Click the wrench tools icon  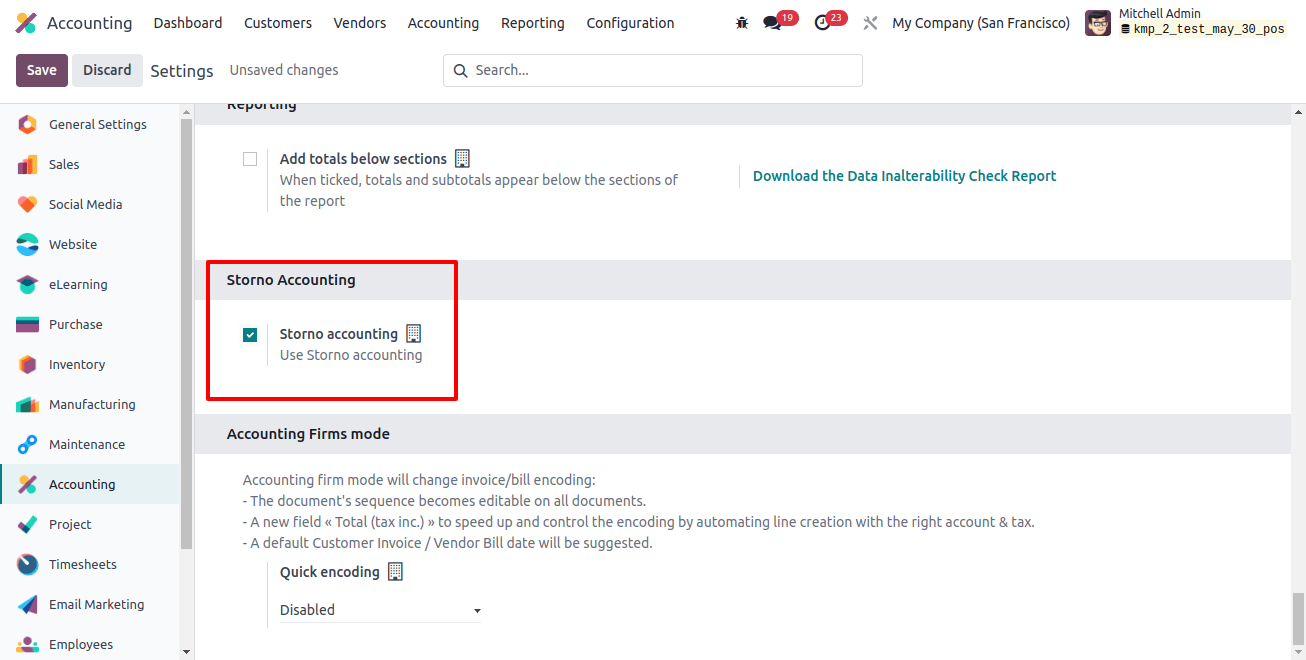(870, 23)
